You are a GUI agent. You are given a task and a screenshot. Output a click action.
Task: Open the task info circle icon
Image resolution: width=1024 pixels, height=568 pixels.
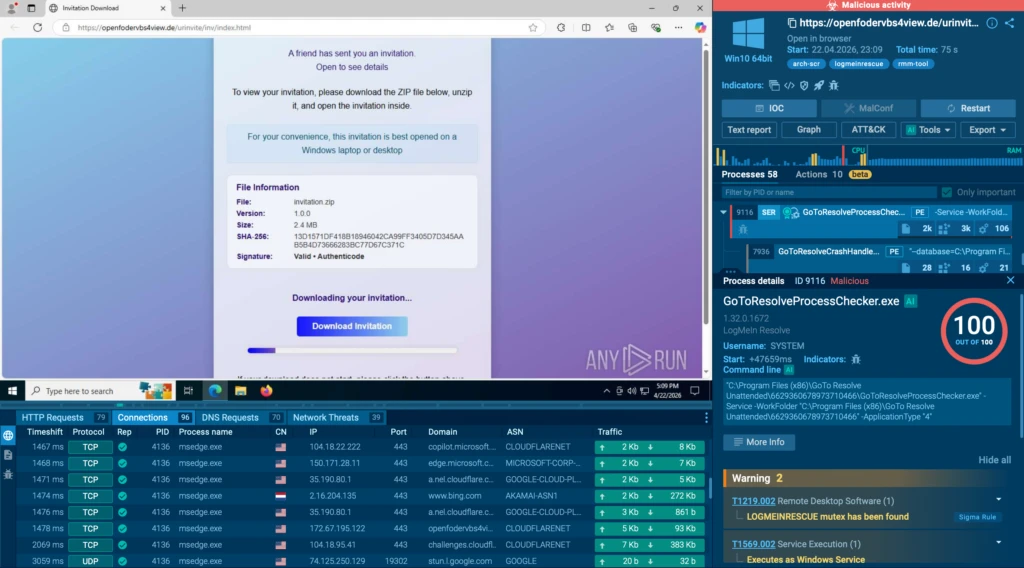pyautogui.click(x=991, y=23)
